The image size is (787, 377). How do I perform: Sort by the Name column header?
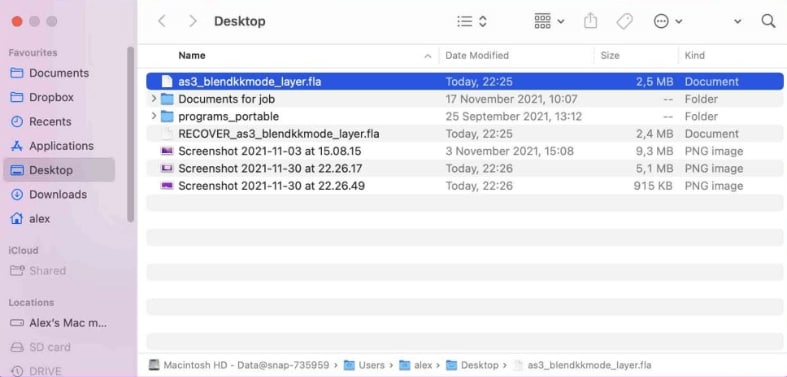(x=192, y=55)
